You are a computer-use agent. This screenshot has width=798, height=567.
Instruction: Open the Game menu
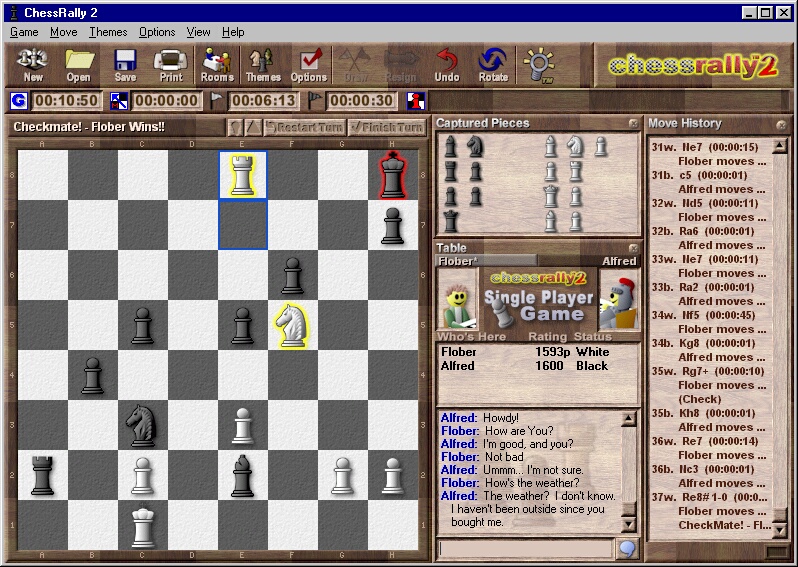(24, 32)
